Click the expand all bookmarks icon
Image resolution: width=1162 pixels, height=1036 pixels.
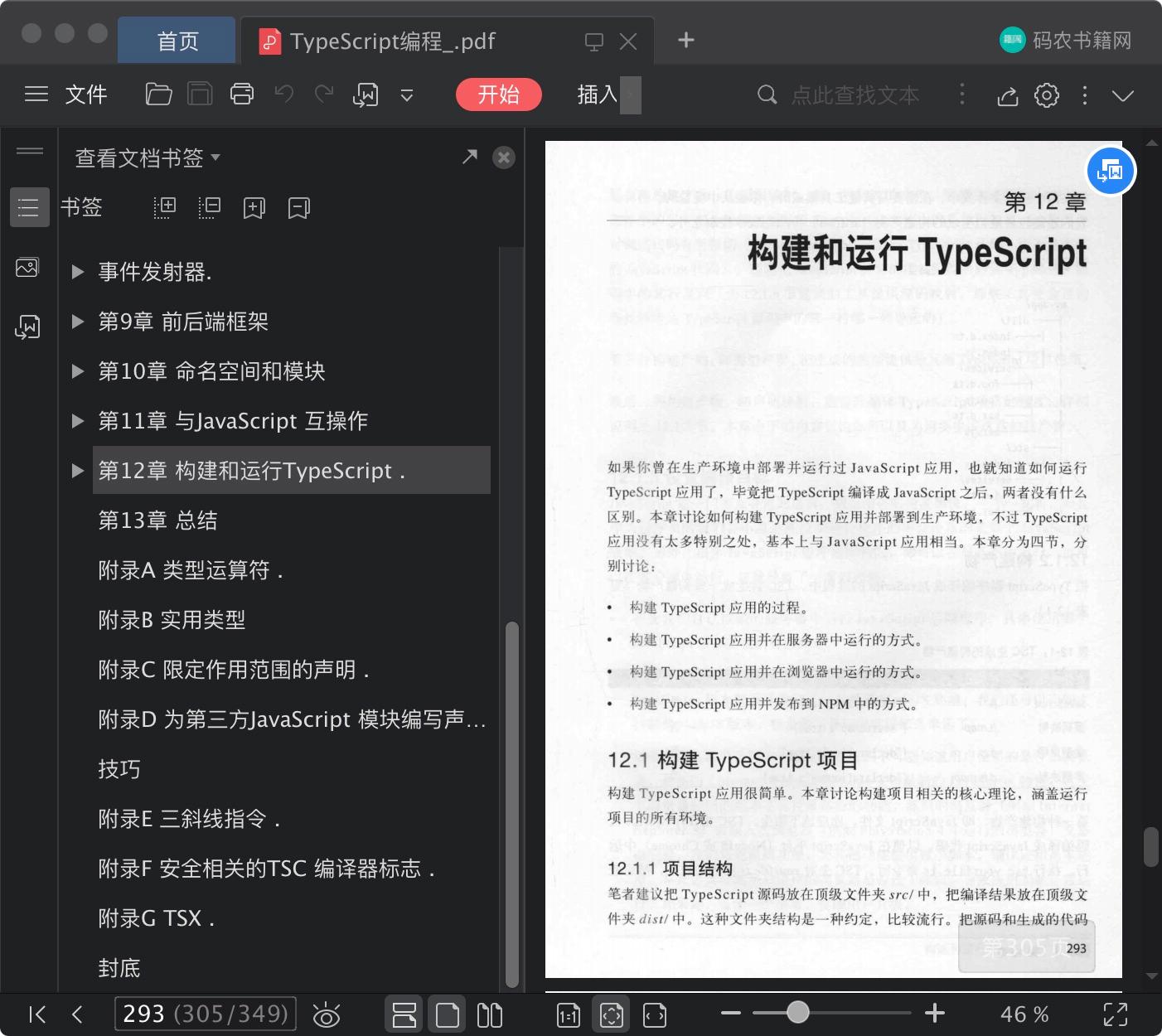165,207
